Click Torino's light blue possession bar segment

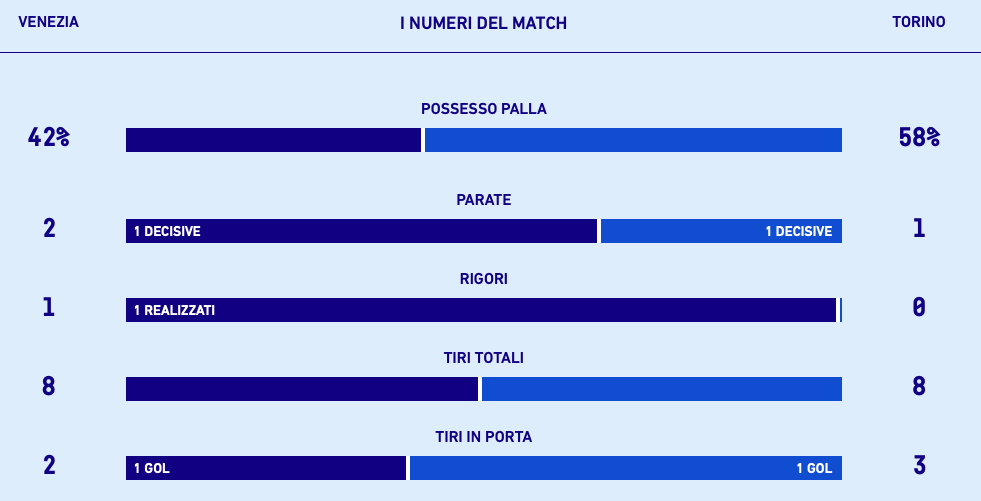[633, 140]
